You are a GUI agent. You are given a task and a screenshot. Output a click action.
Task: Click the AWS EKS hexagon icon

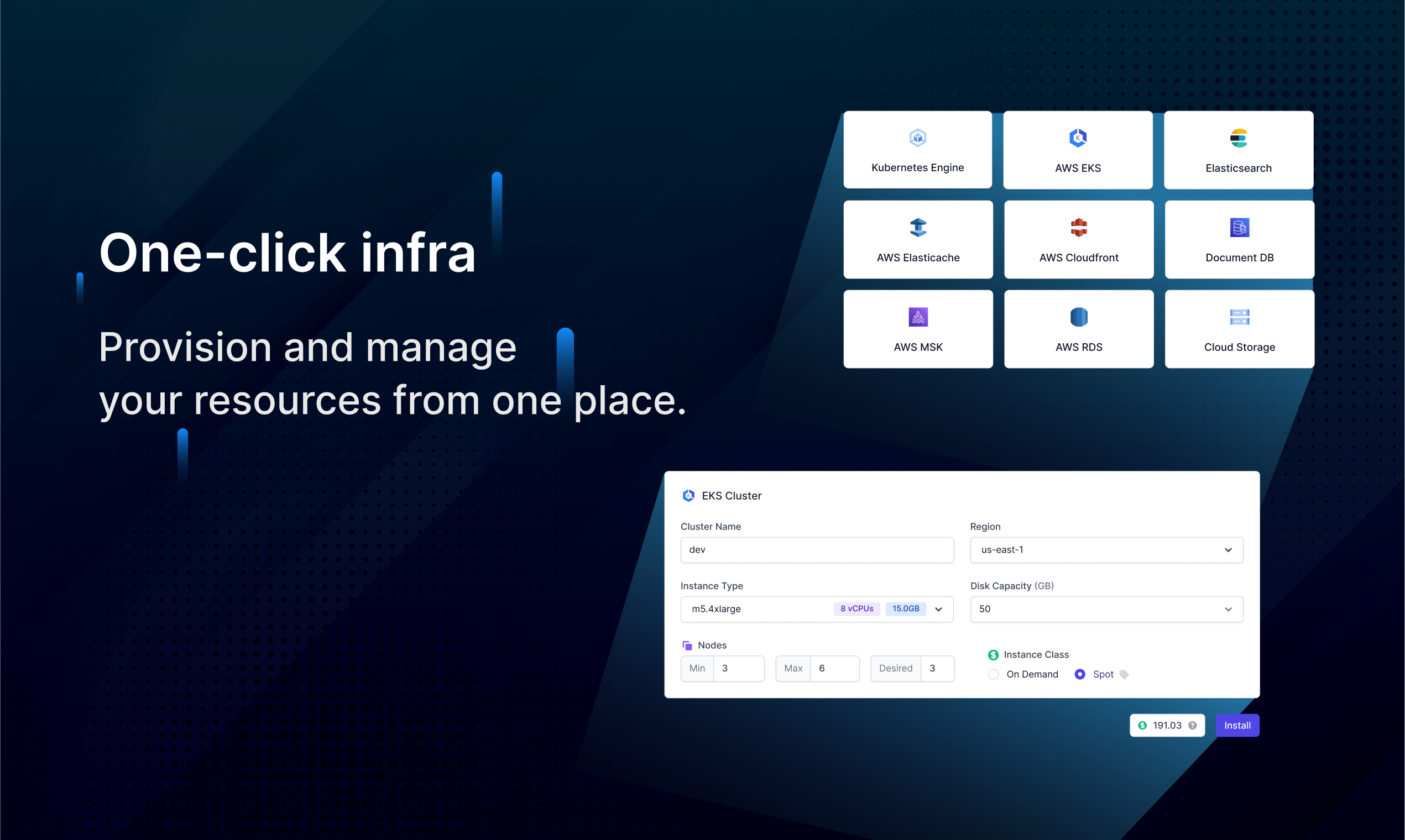[x=1078, y=138]
